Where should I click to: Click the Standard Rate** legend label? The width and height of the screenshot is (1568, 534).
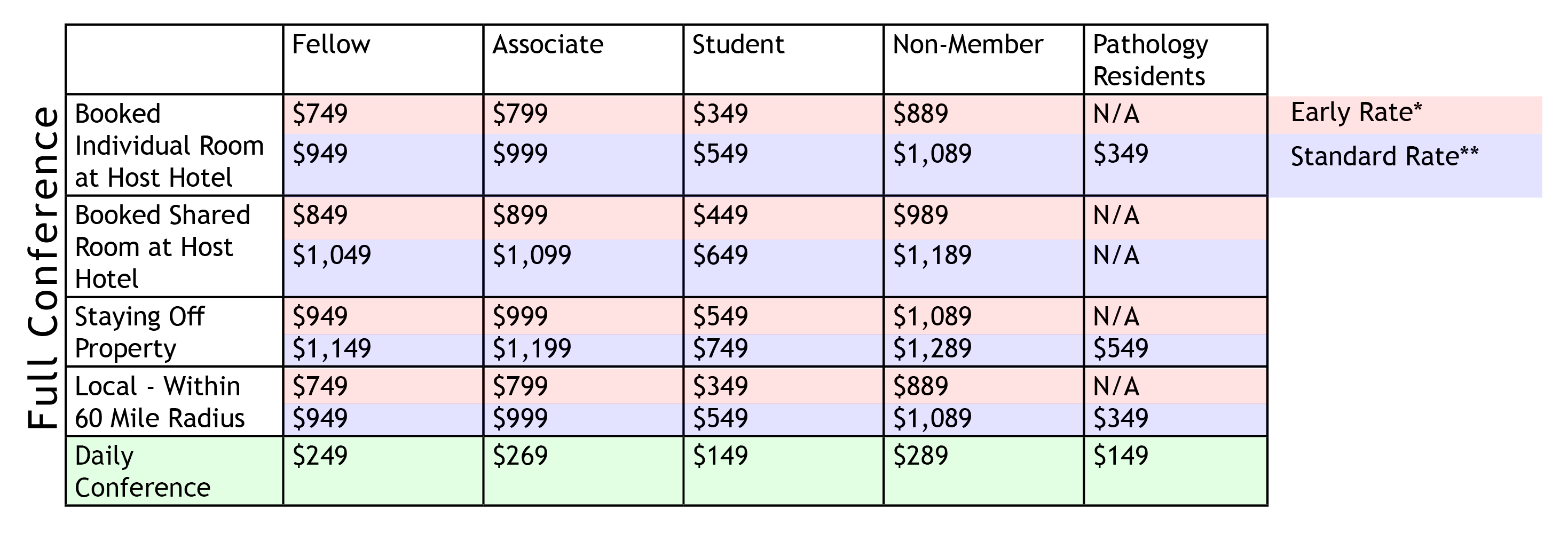tap(1384, 157)
